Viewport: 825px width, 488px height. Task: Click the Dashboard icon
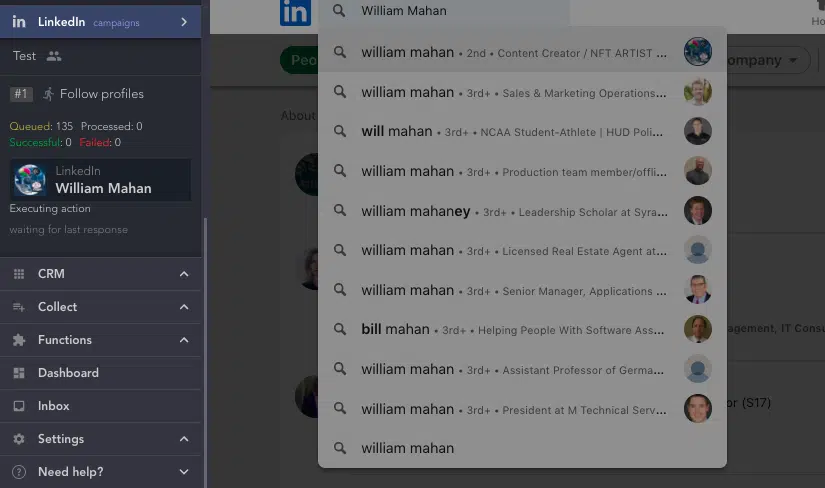coord(19,373)
